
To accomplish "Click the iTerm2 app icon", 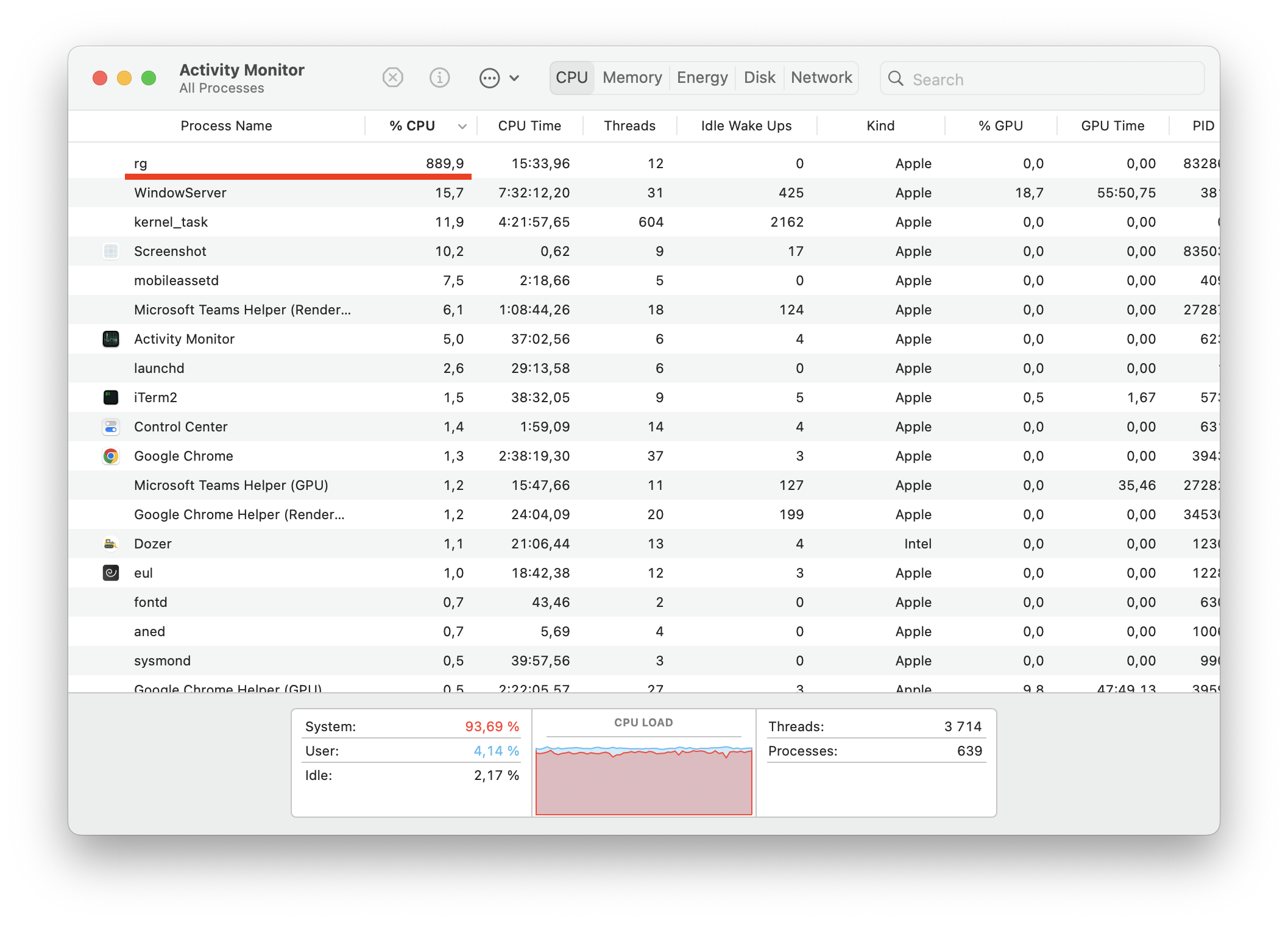I will click(x=111, y=397).
